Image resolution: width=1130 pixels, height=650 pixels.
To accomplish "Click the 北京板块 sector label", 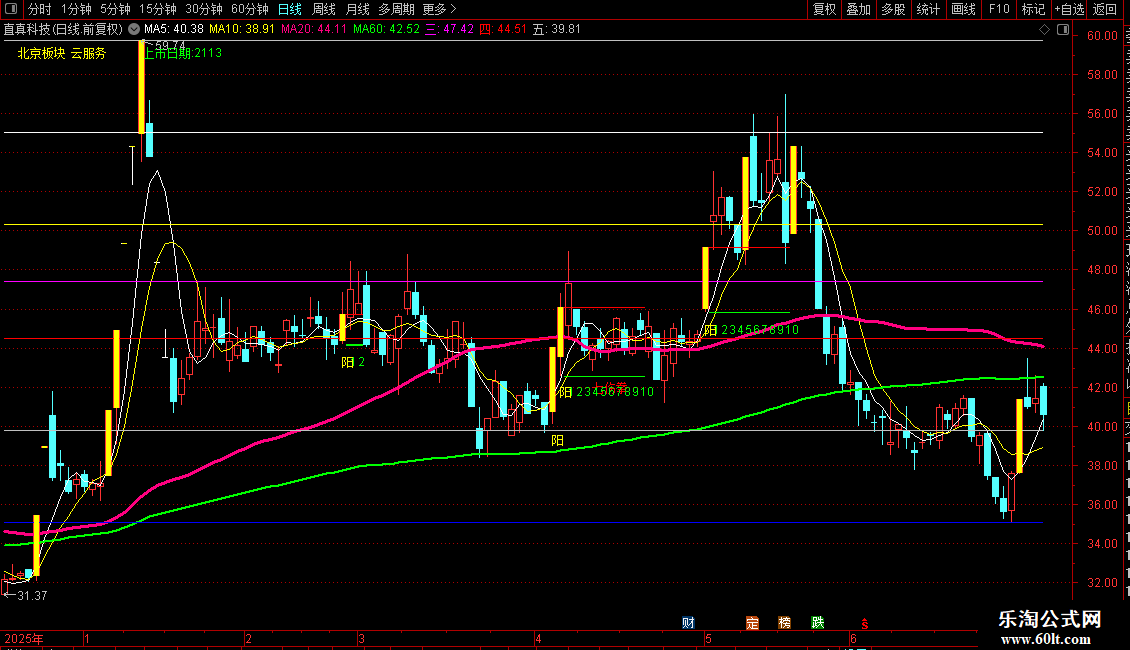I will tap(41, 53).
